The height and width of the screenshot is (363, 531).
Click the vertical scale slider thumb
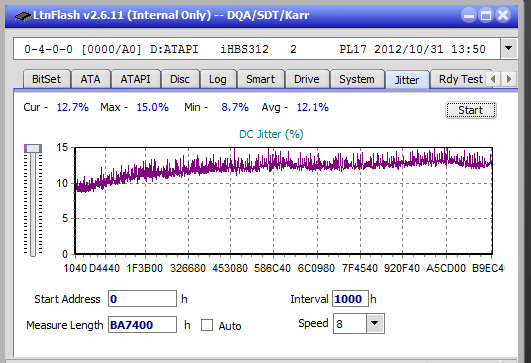33,148
